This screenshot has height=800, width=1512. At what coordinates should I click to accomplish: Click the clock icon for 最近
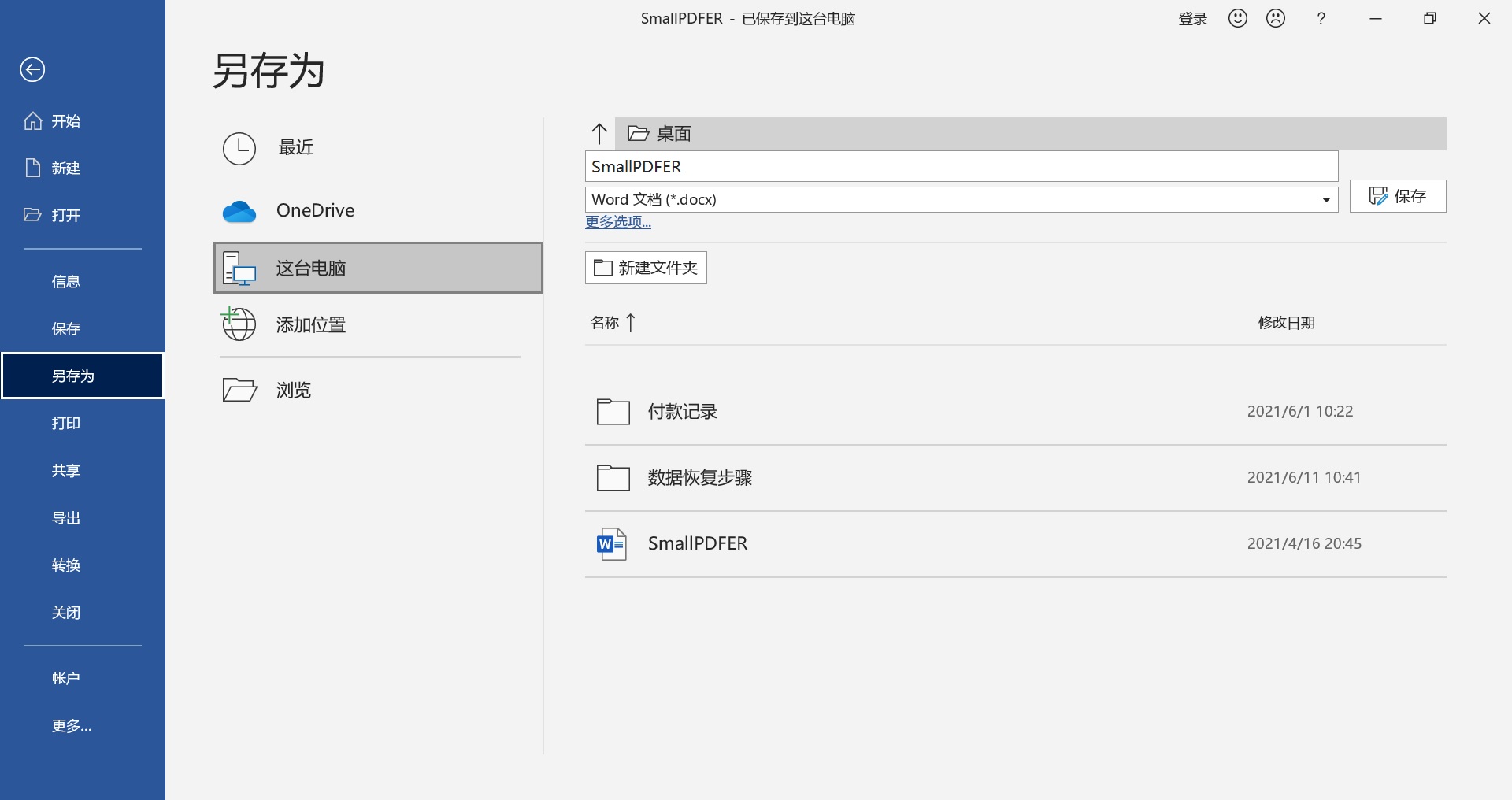click(x=239, y=148)
